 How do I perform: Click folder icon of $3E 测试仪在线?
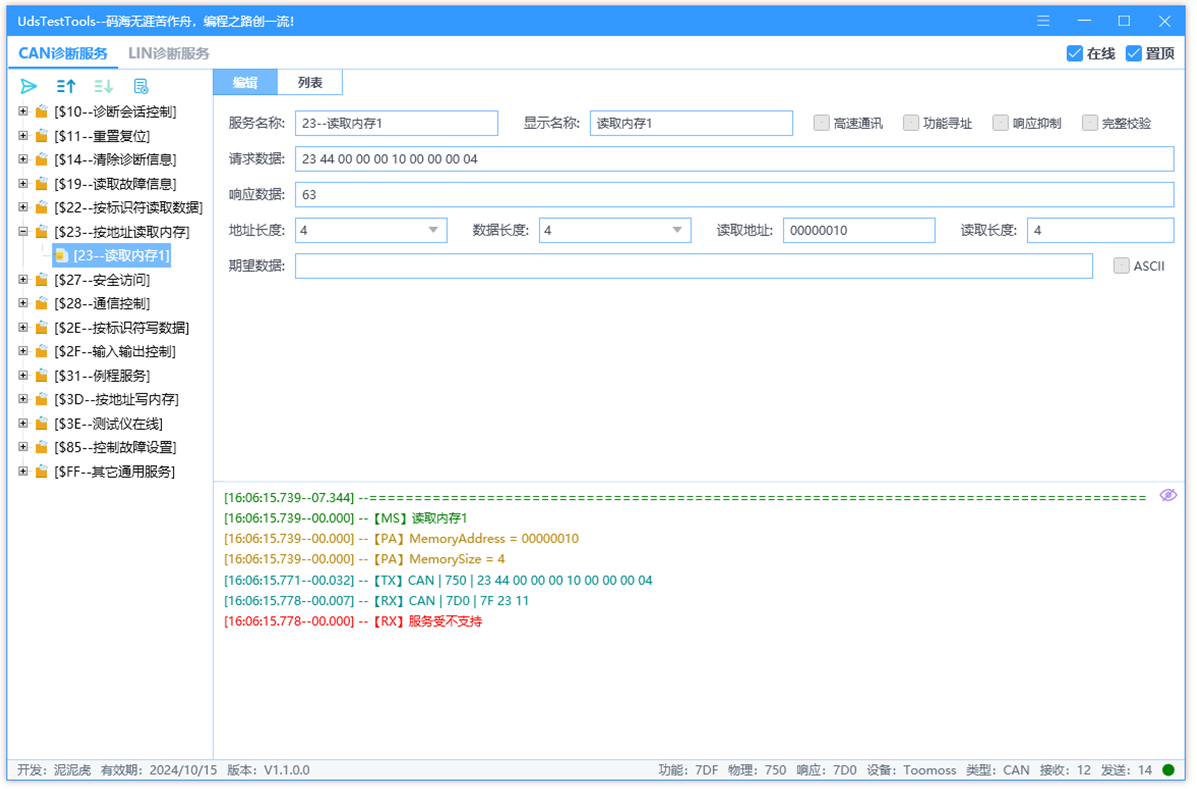click(42, 423)
